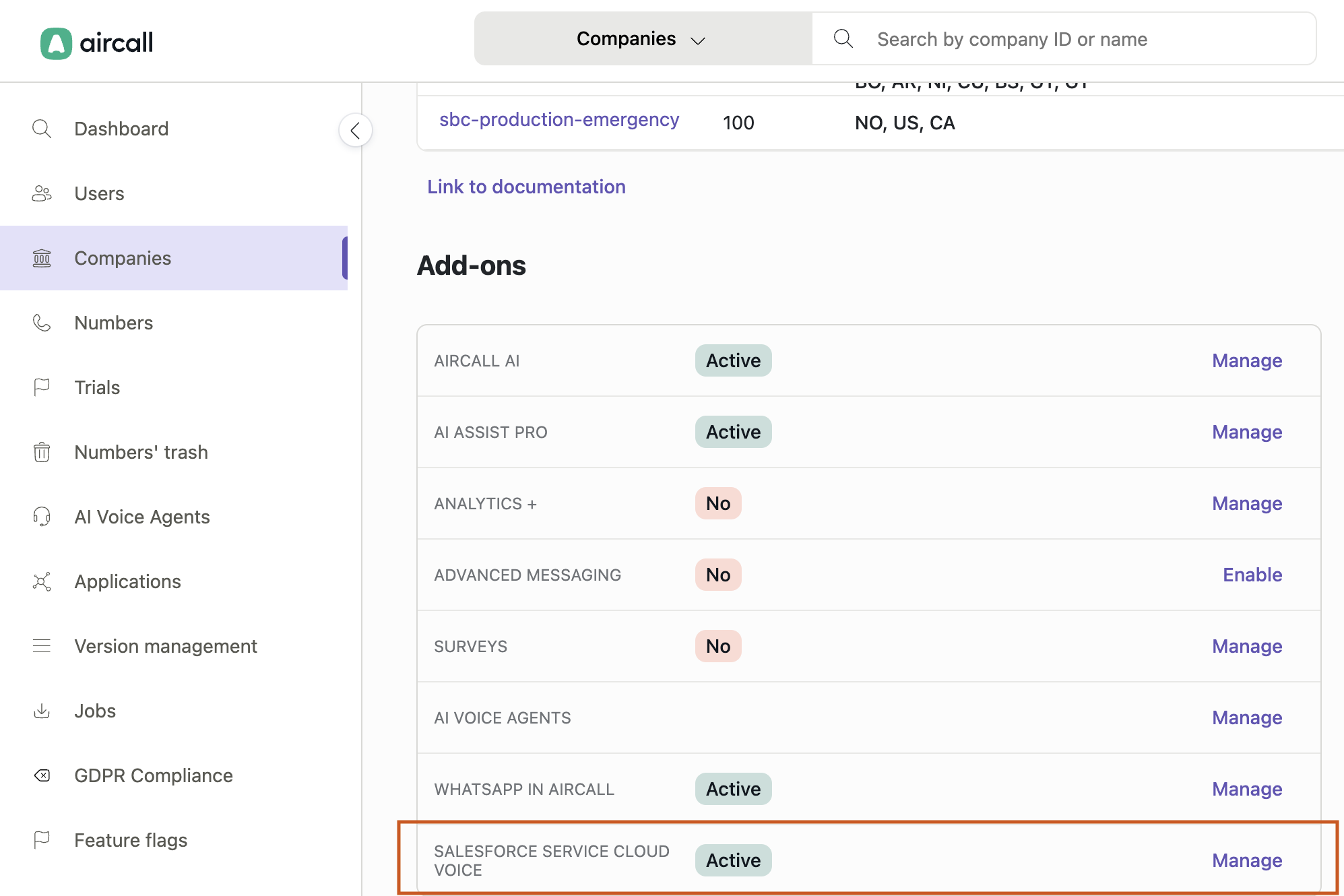
Task: Click the Aircall logo icon
Action: pos(56,43)
